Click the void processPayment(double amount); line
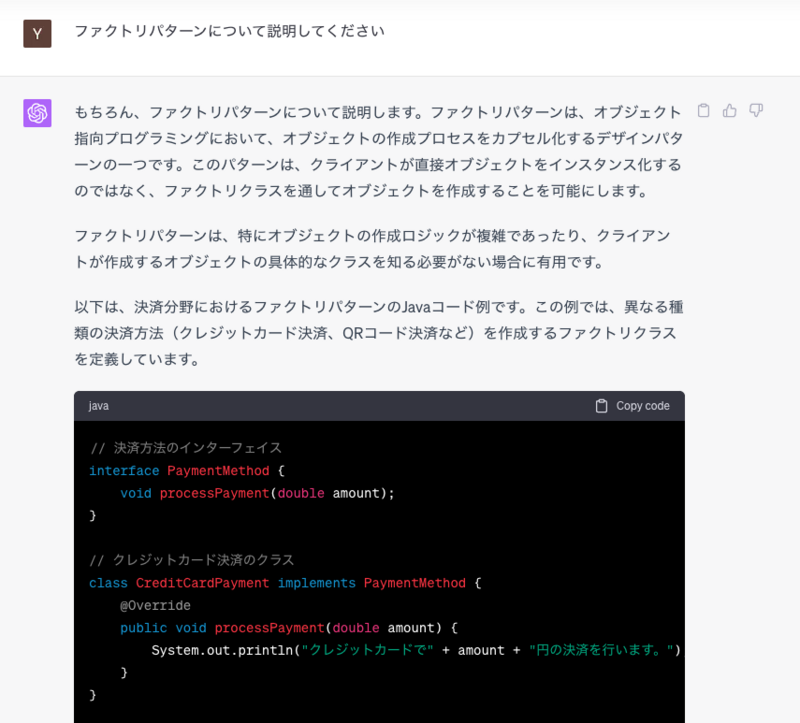The height and width of the screenshot is (723, 800). [257, 493]
